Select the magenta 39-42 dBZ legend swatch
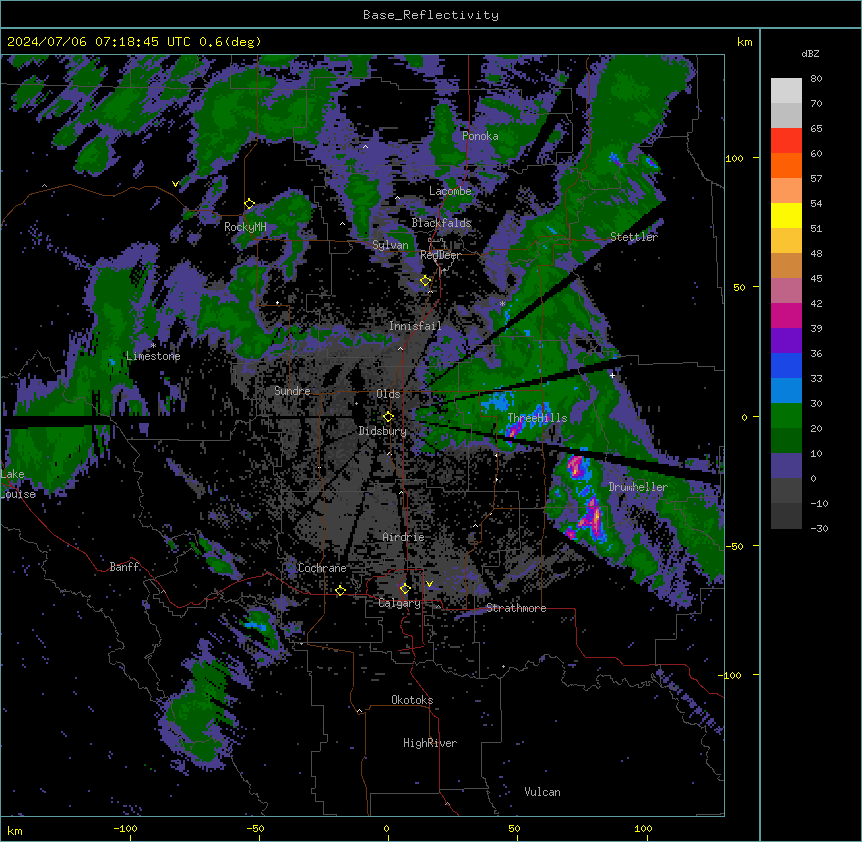862x842 pixels. (x=786, y=315)
